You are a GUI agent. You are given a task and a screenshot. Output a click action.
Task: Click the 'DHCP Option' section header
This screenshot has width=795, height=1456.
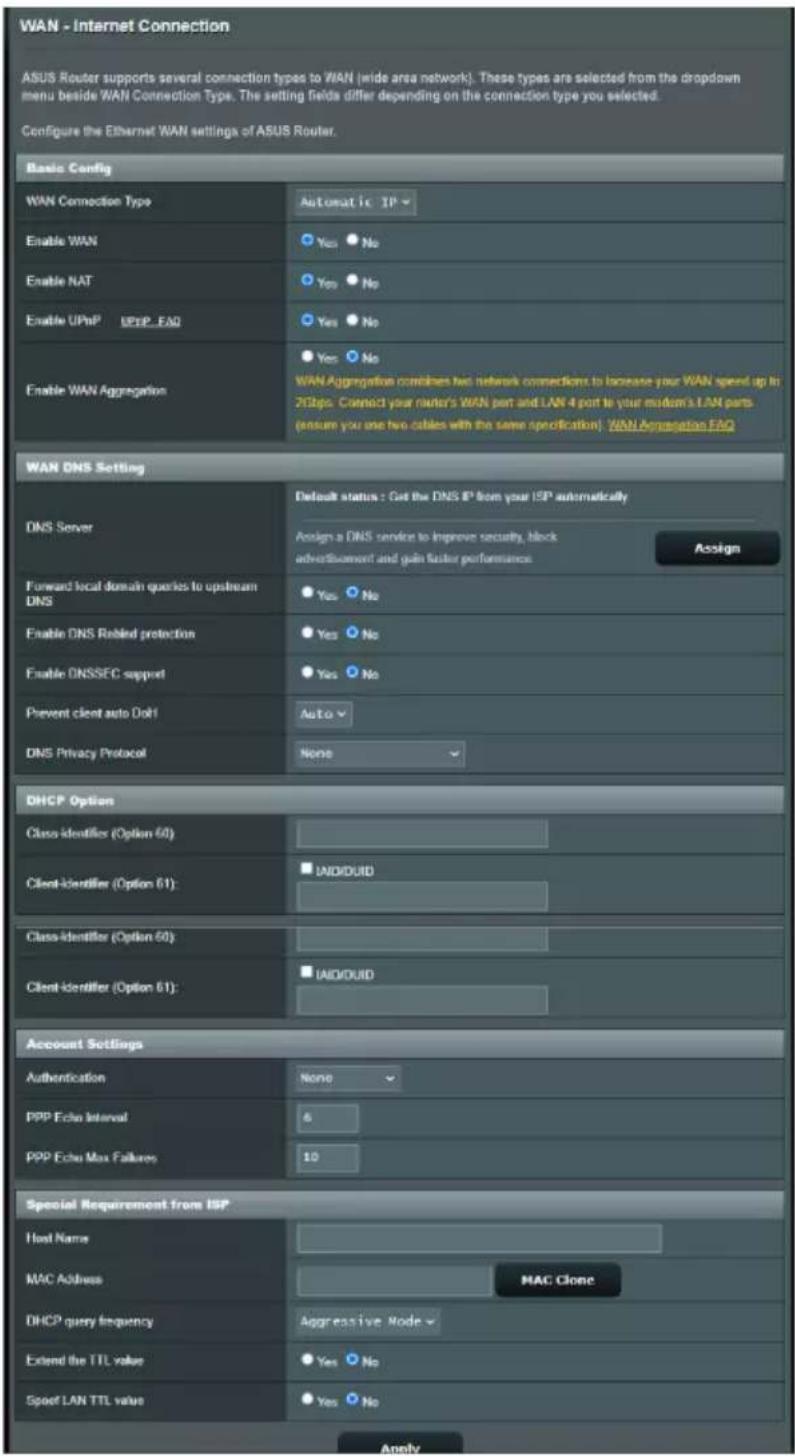click(x=398, y=800)
